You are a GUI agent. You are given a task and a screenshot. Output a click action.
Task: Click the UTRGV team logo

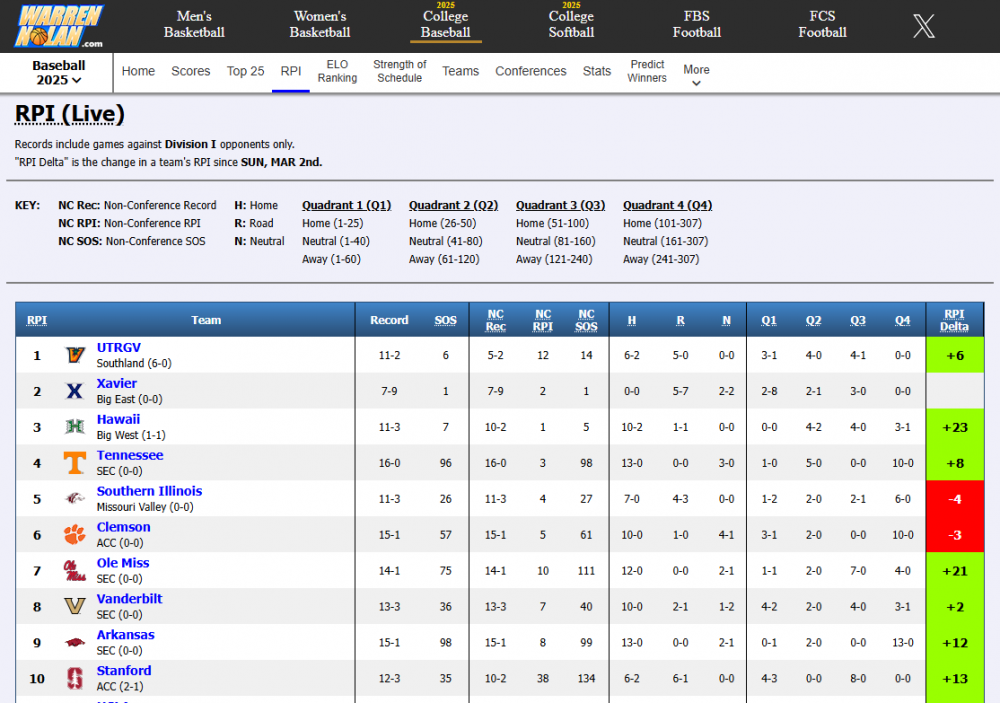coord(74,355)
